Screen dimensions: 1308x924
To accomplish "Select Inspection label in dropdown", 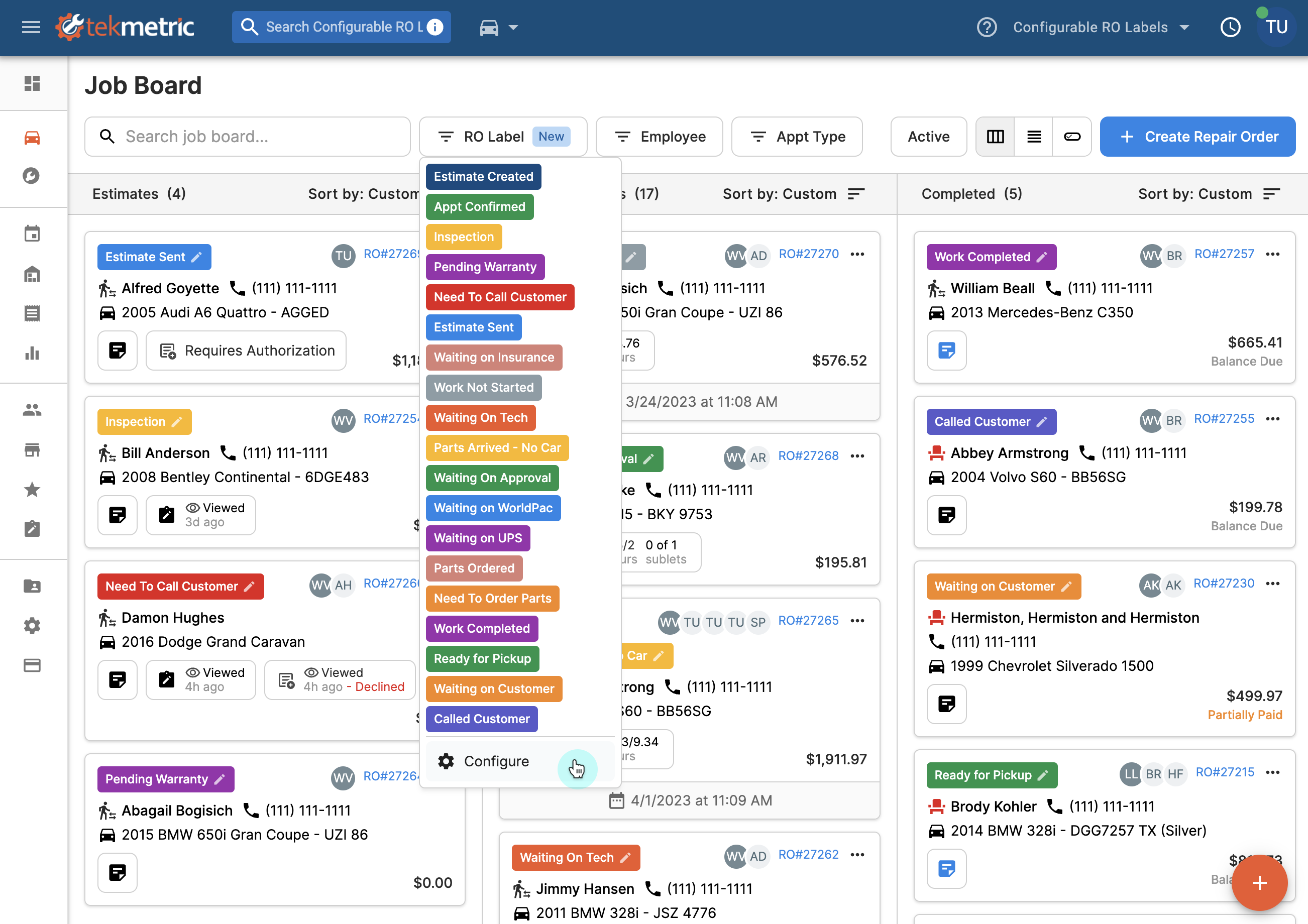I will pyautogui.click(x=464, y=237).
